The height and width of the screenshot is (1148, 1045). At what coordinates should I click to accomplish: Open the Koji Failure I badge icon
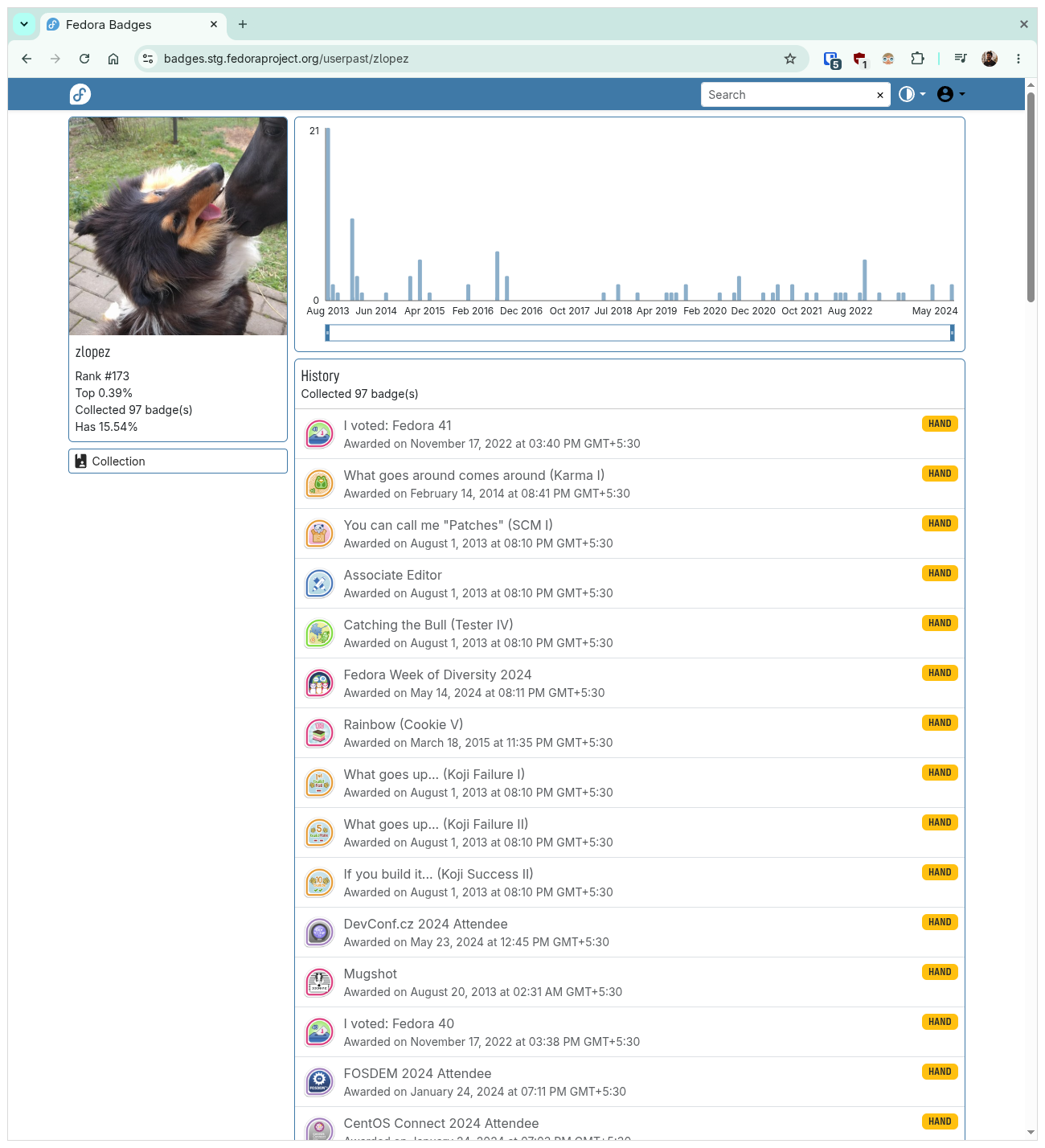(x=319, y=783)
